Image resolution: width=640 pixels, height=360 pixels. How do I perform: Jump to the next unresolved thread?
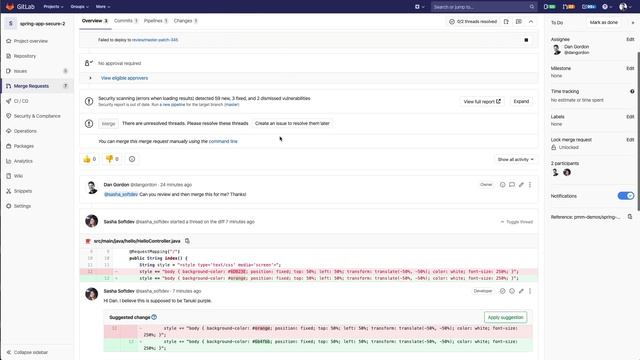click(x=518, y=22)
